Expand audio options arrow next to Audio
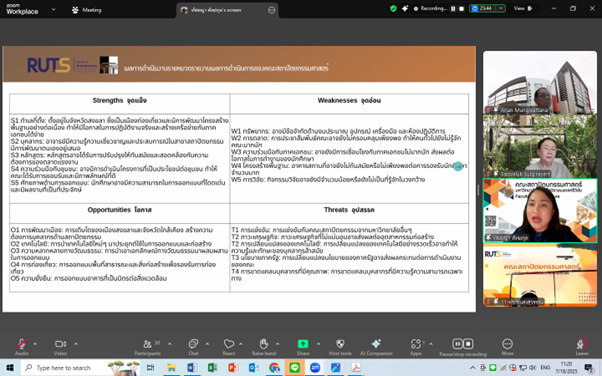The width and height of the screenshot is (602, 376). 35,344
